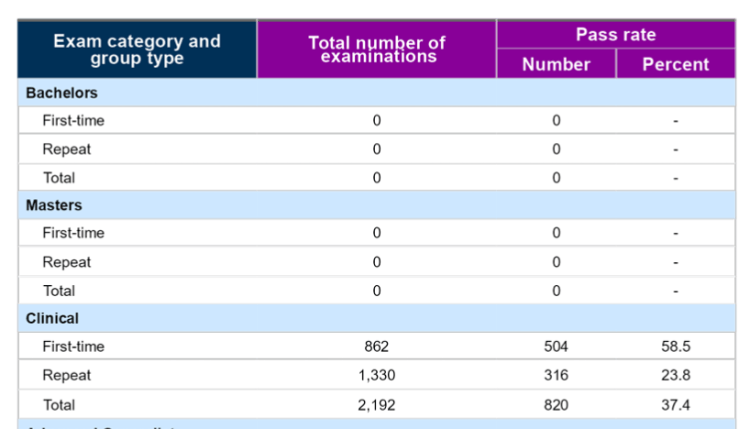Click Masters First-time examinations count '0'

(377, 233)
